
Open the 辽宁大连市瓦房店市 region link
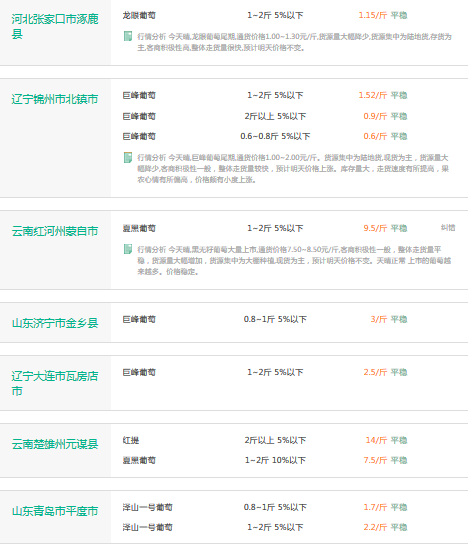coord(55,383)
